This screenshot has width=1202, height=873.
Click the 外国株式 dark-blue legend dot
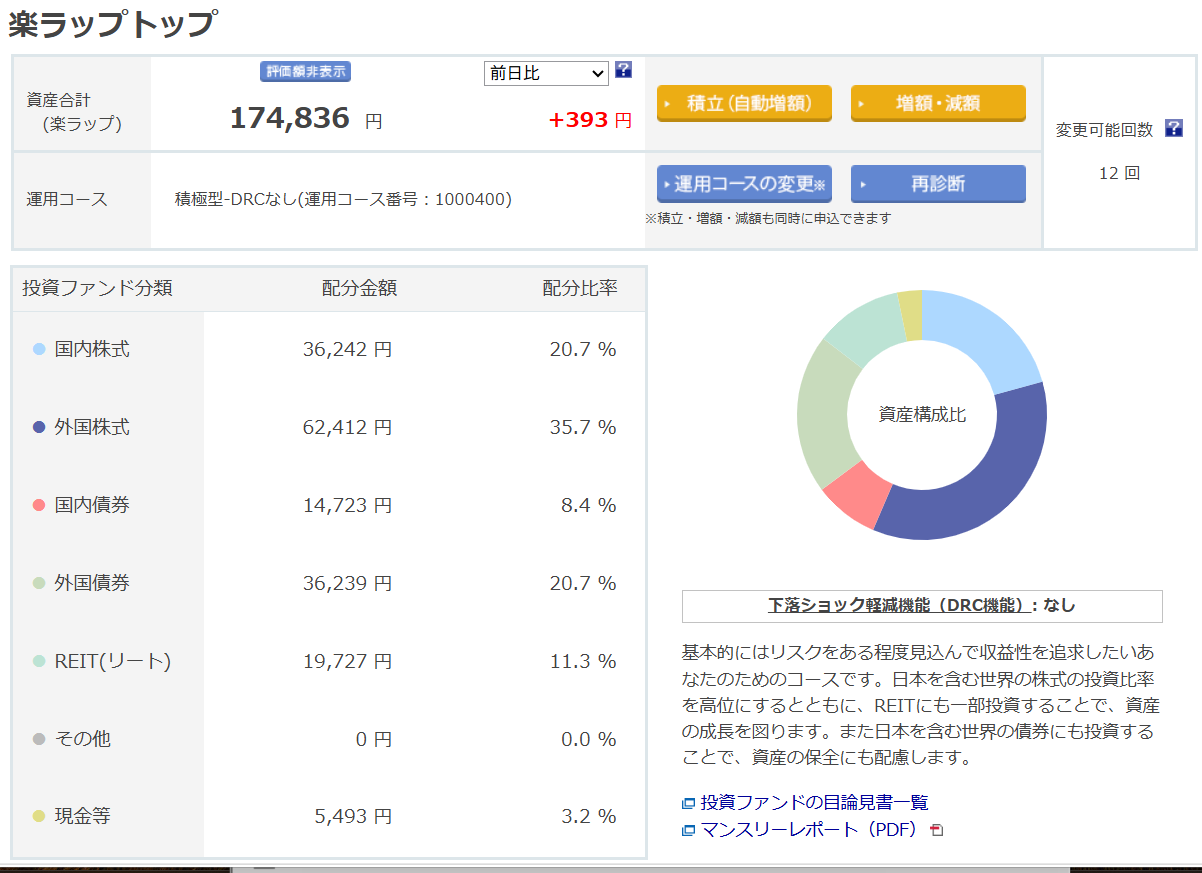tap(39, 427)
